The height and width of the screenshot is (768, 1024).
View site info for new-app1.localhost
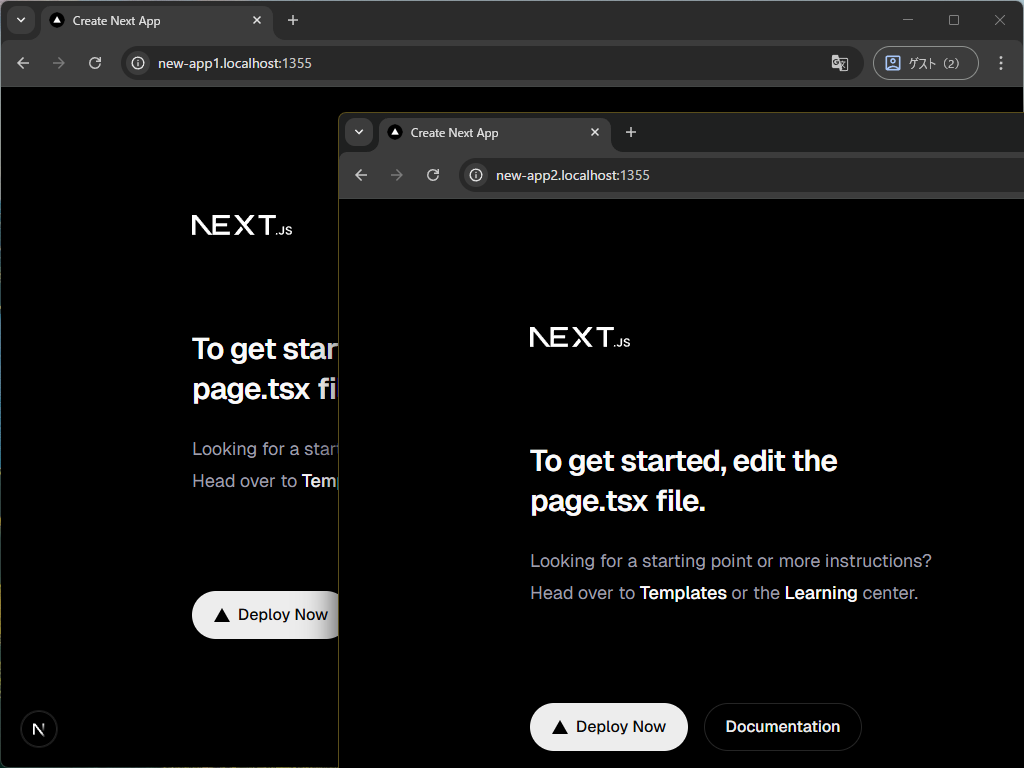[x=138, y=63]
